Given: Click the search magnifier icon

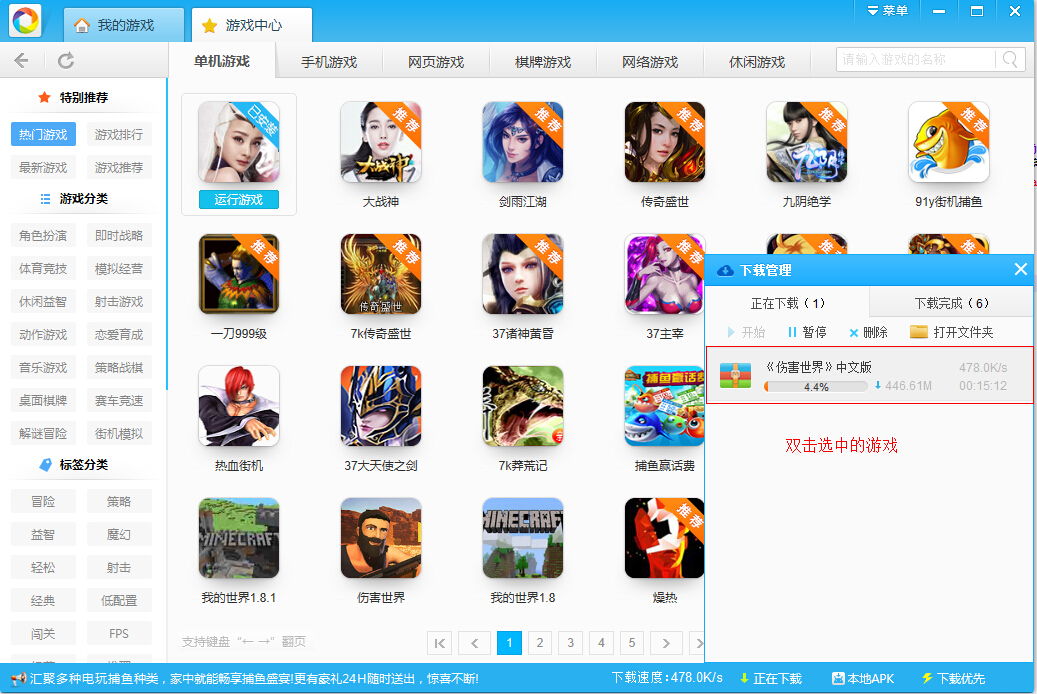Looking at the screenshot, I should click(1010, 60).
